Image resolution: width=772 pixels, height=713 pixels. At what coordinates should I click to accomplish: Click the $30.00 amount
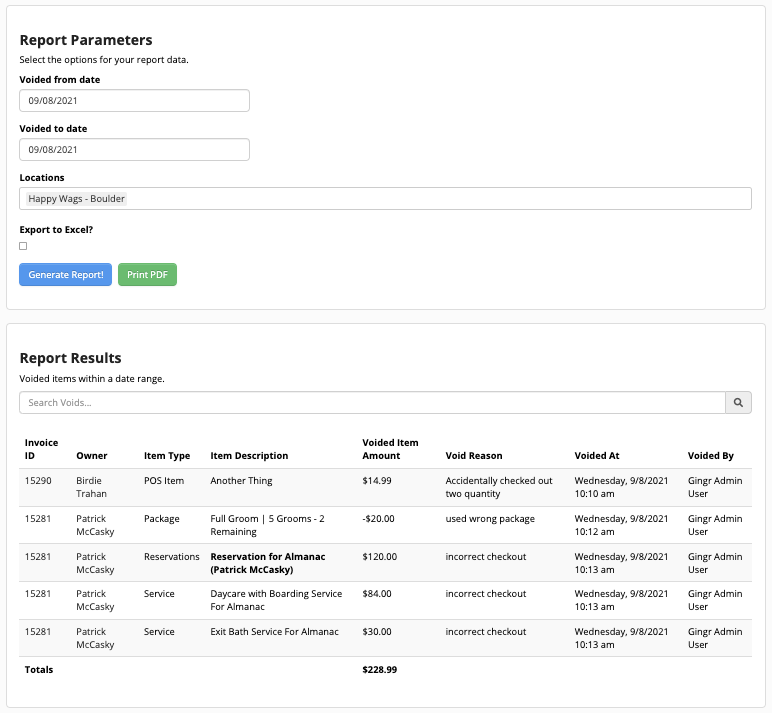click(x=377, y=631)
